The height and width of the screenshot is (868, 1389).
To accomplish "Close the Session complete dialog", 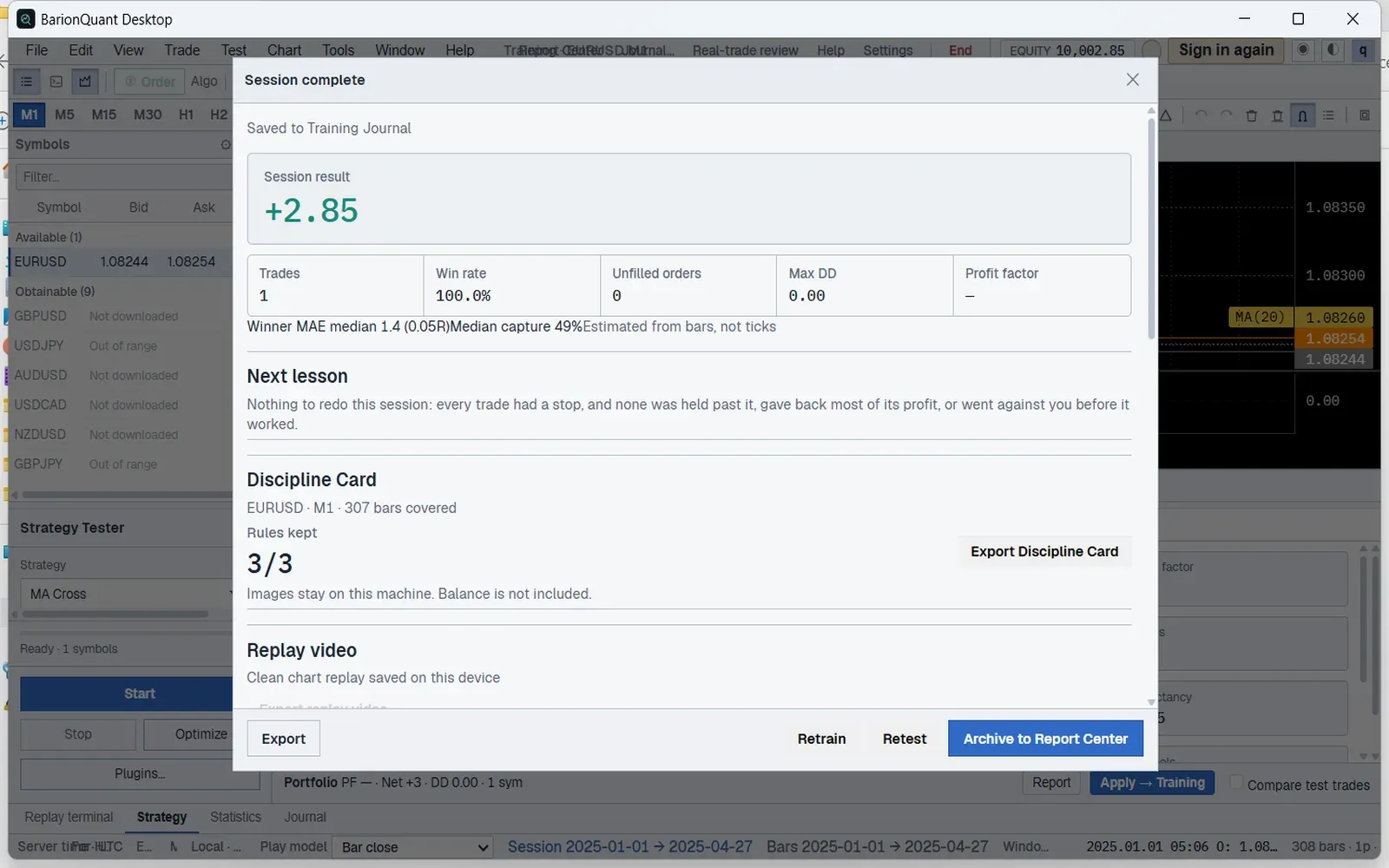I will (x=1132, y=80).
